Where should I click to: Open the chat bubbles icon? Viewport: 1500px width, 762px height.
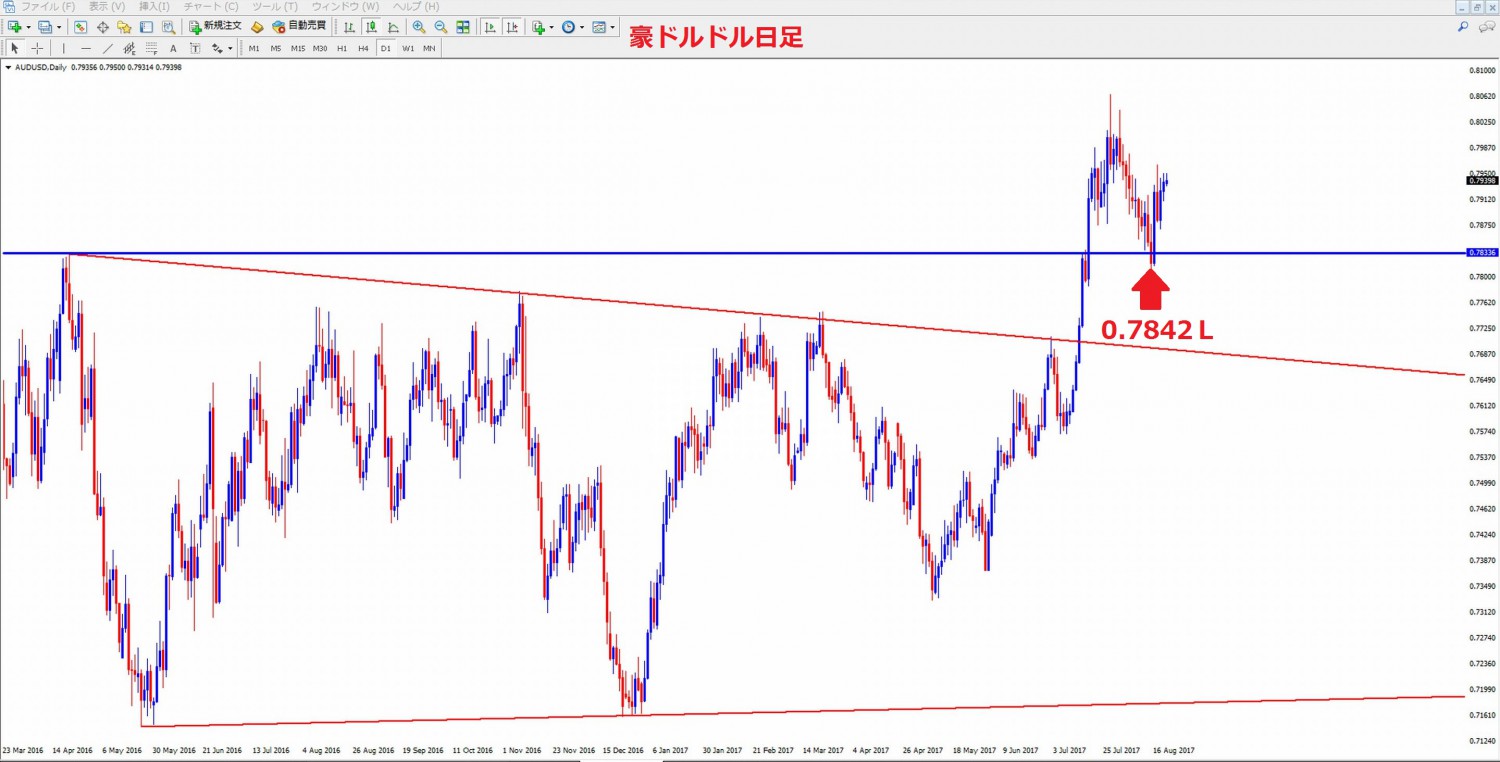point(1487,27)
